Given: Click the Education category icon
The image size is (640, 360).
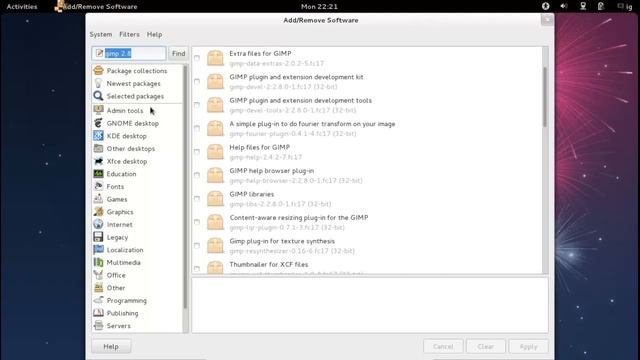Looking at the screenshot, I should point(98,173).
